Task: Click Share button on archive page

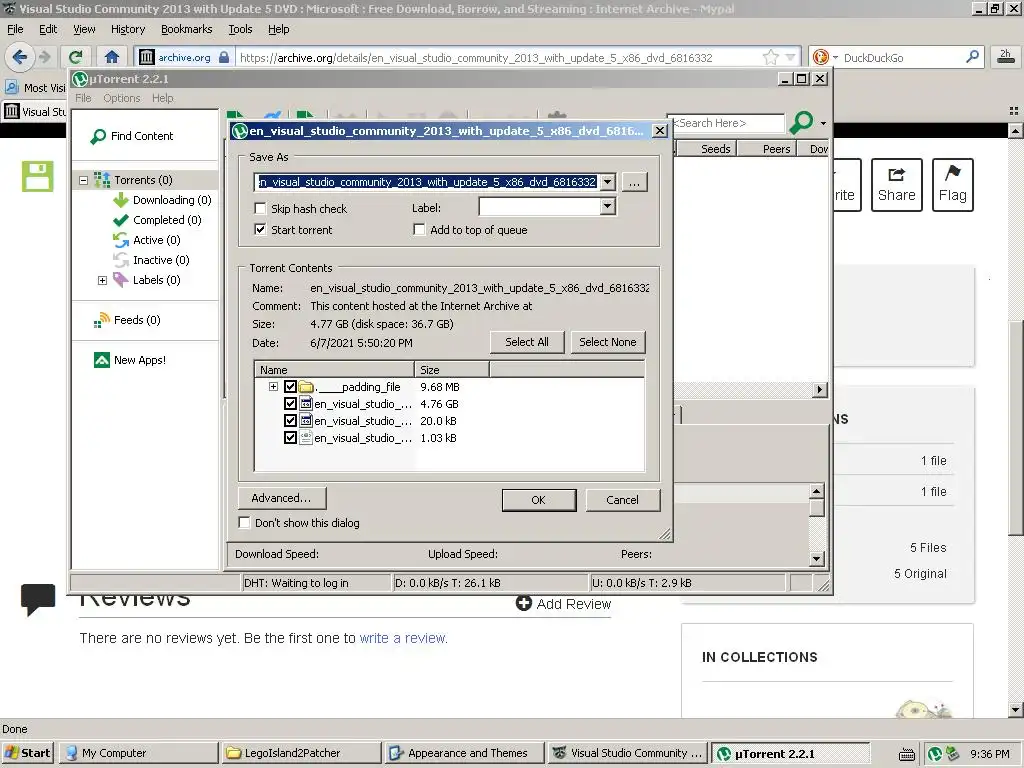Action: click(x=896, y=185)
